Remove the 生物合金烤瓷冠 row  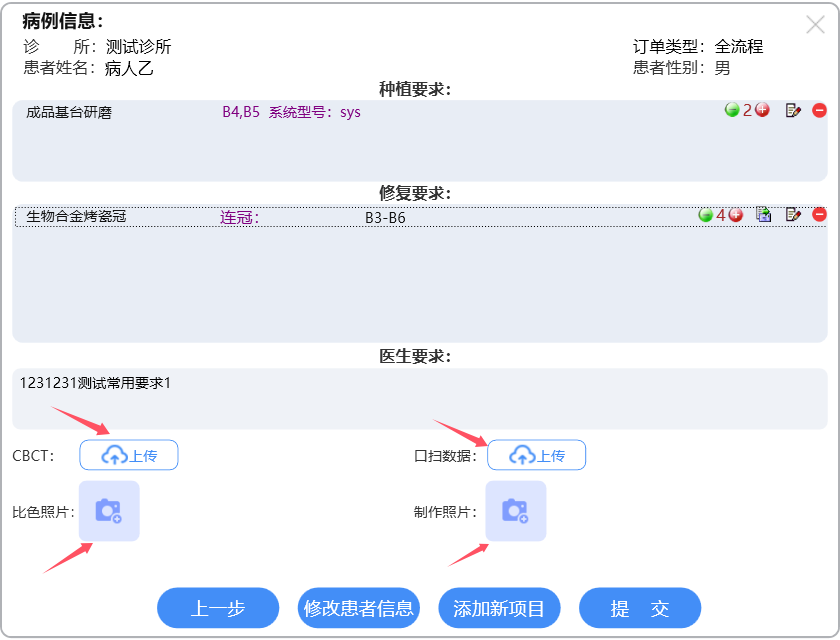(819, 215)
